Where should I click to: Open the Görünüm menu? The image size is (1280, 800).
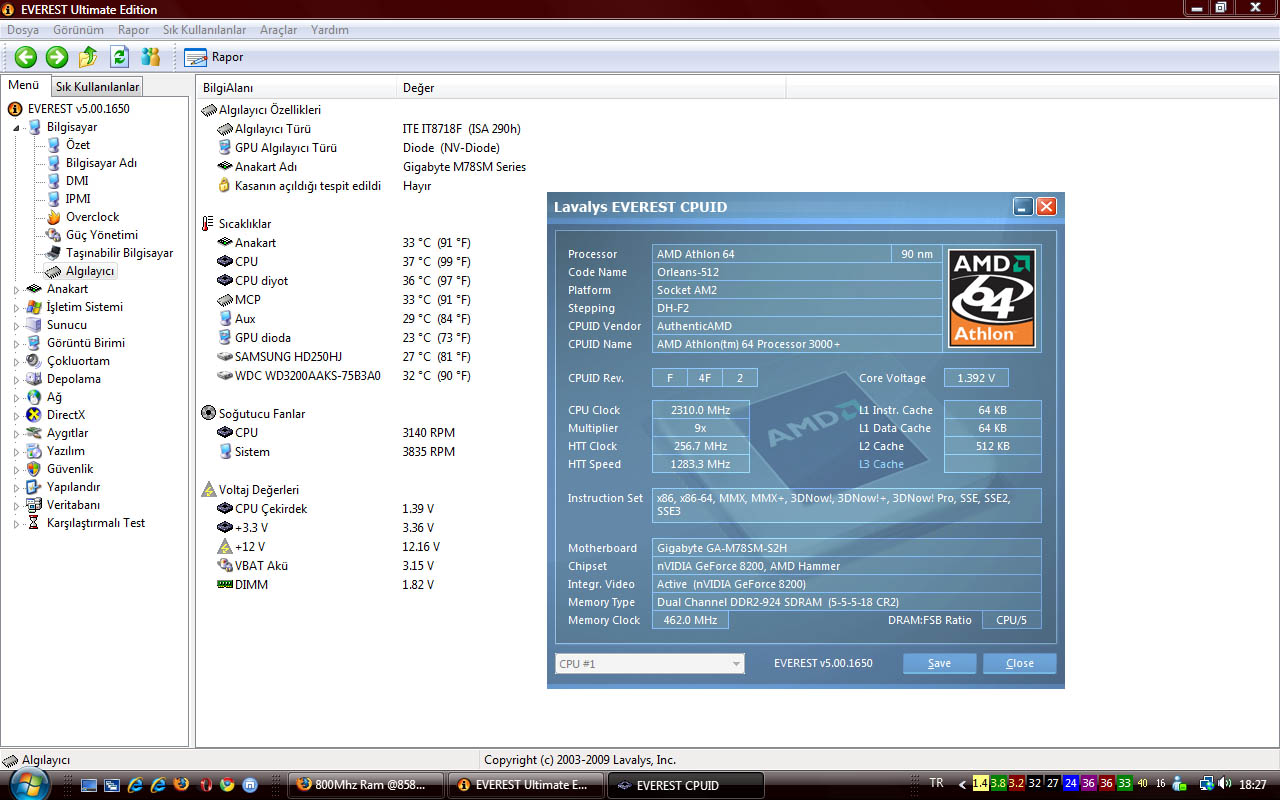[78, 30]
